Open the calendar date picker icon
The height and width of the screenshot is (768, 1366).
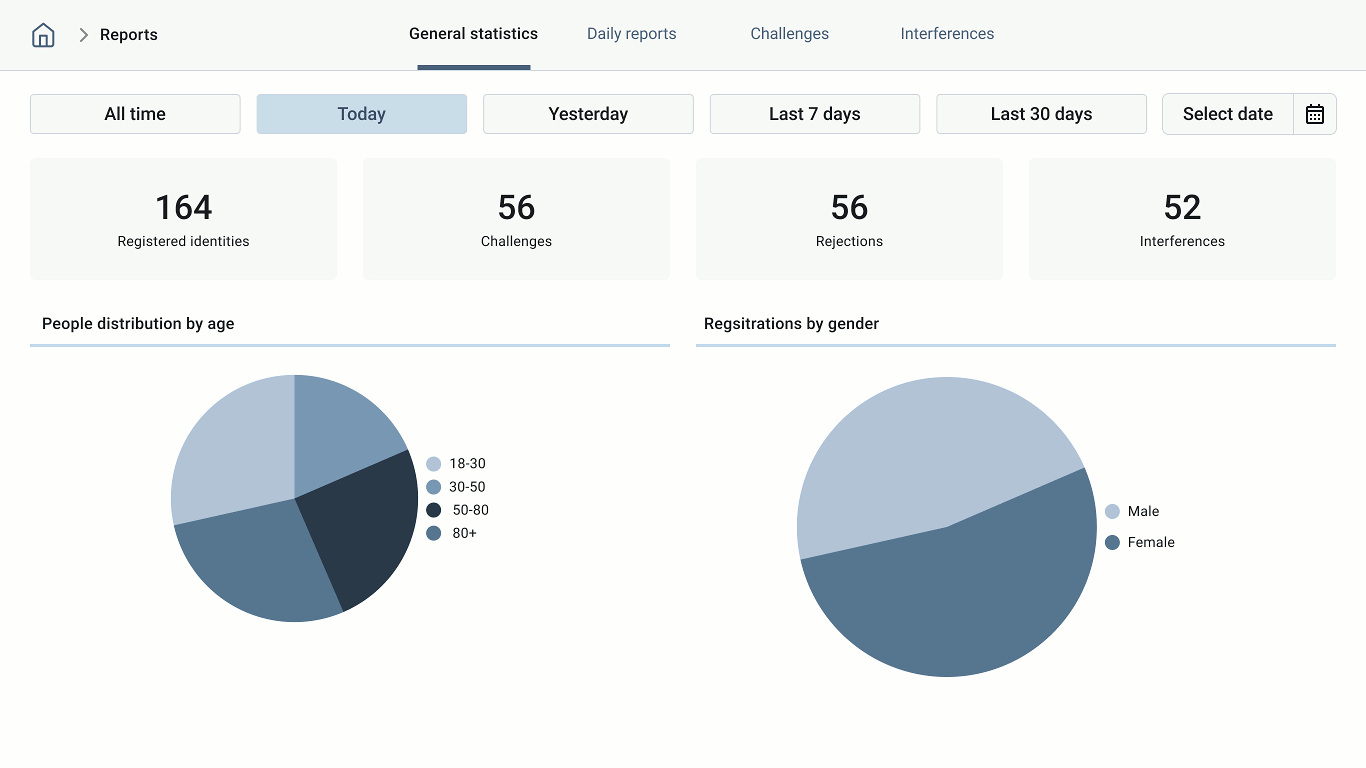click(x=1315, y=114)
